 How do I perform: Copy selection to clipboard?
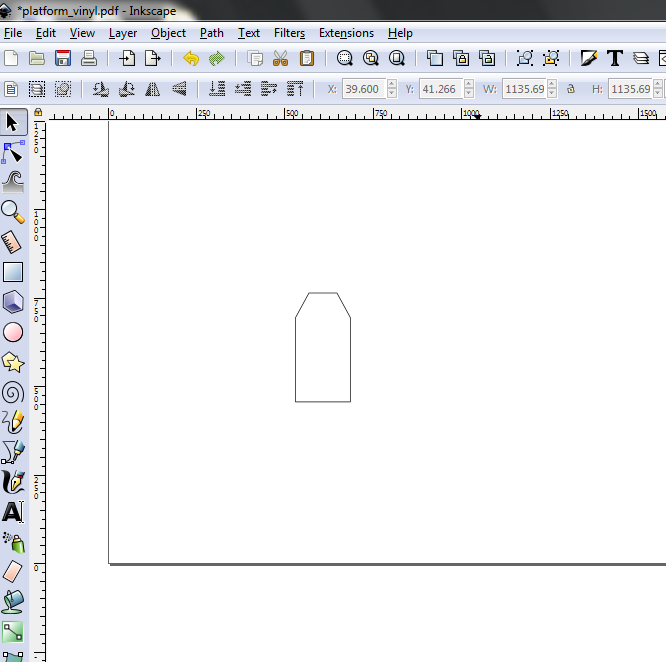point(255,58)
